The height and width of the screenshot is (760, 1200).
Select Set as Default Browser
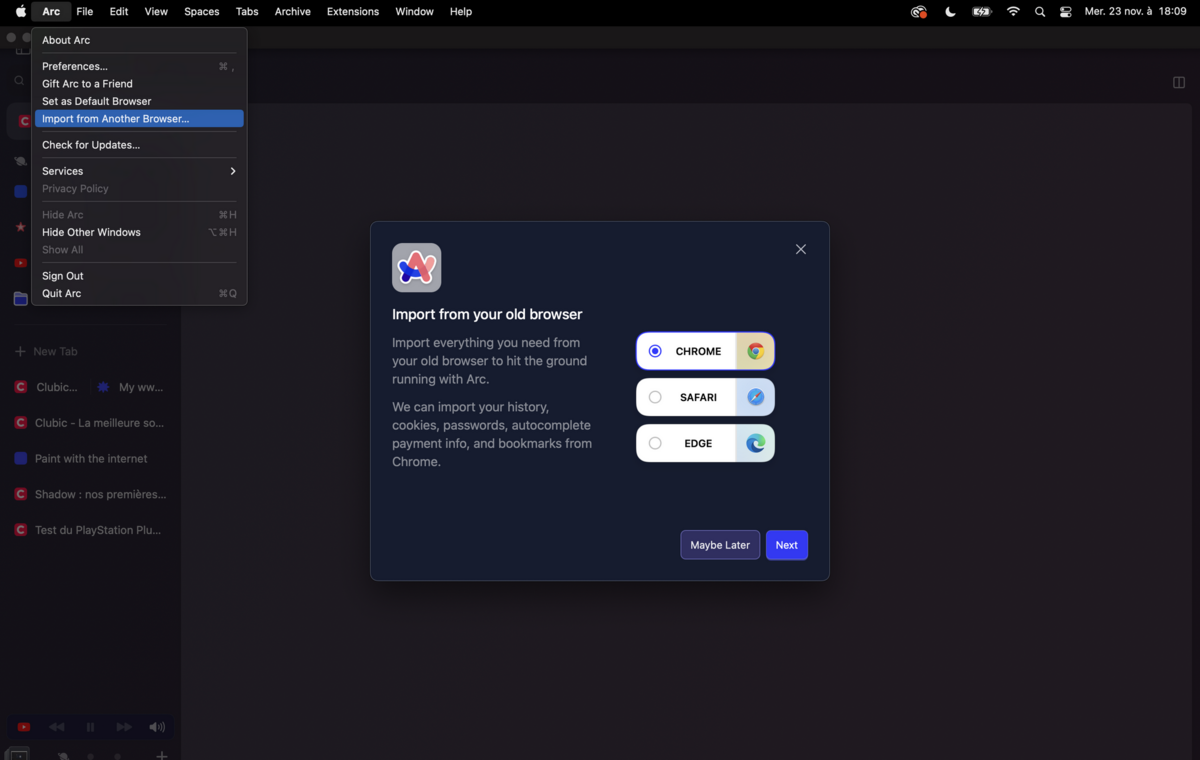(139, 101)
